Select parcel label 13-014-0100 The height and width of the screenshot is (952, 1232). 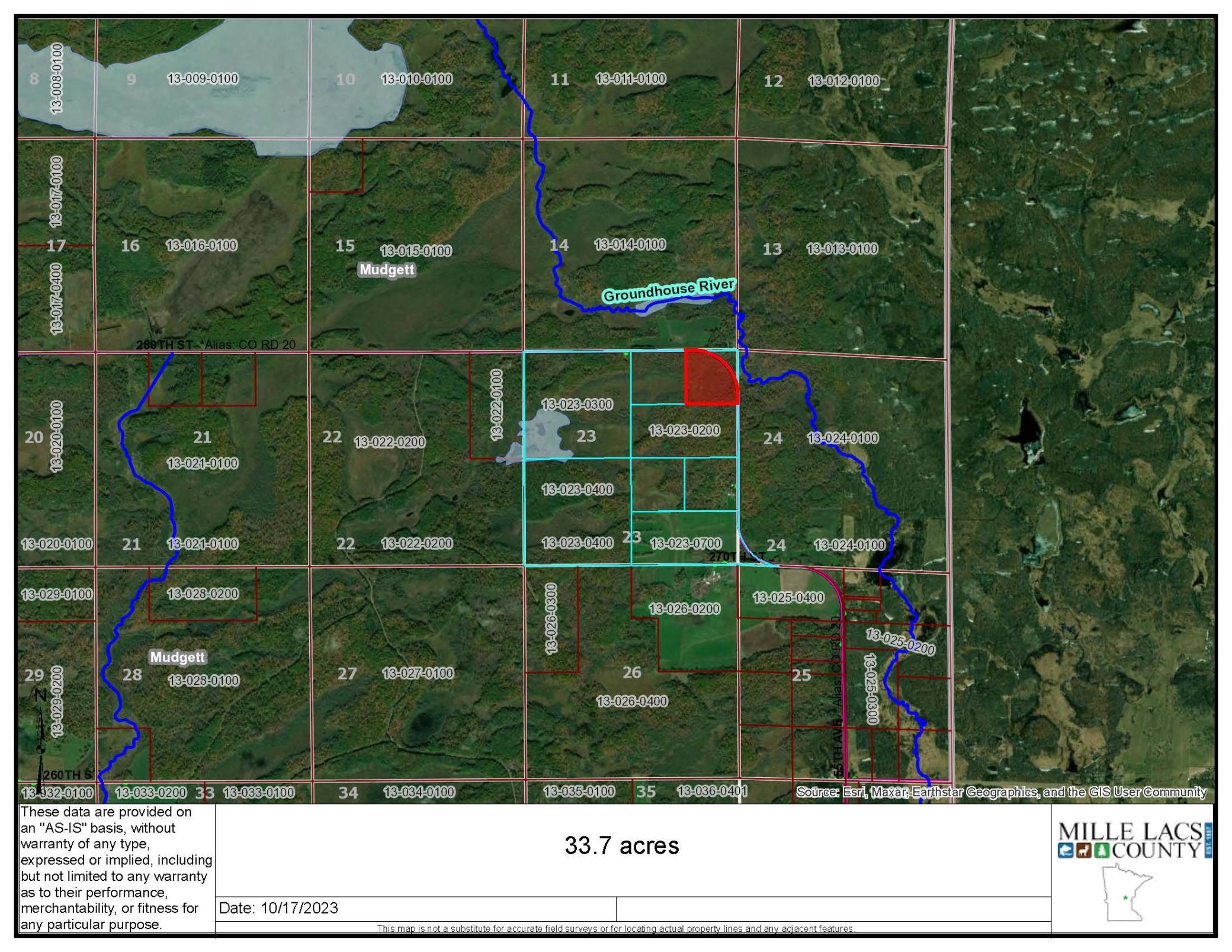point(630,244)
